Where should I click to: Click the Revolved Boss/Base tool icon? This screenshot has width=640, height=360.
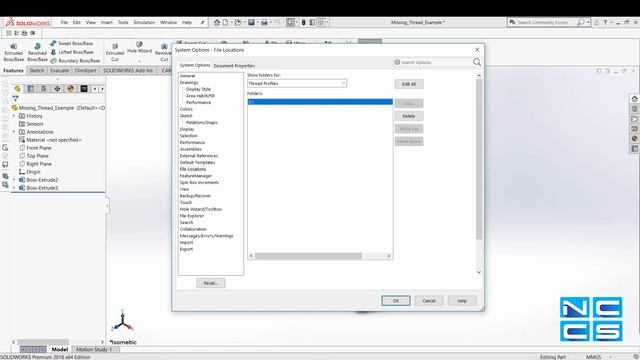tap(37, 47)
